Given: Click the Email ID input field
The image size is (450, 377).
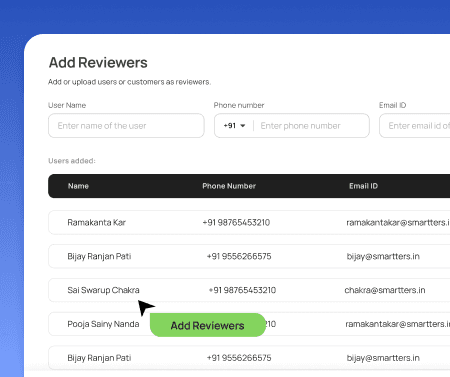Looking at the screenshot, I should click(x=415, y=126).
